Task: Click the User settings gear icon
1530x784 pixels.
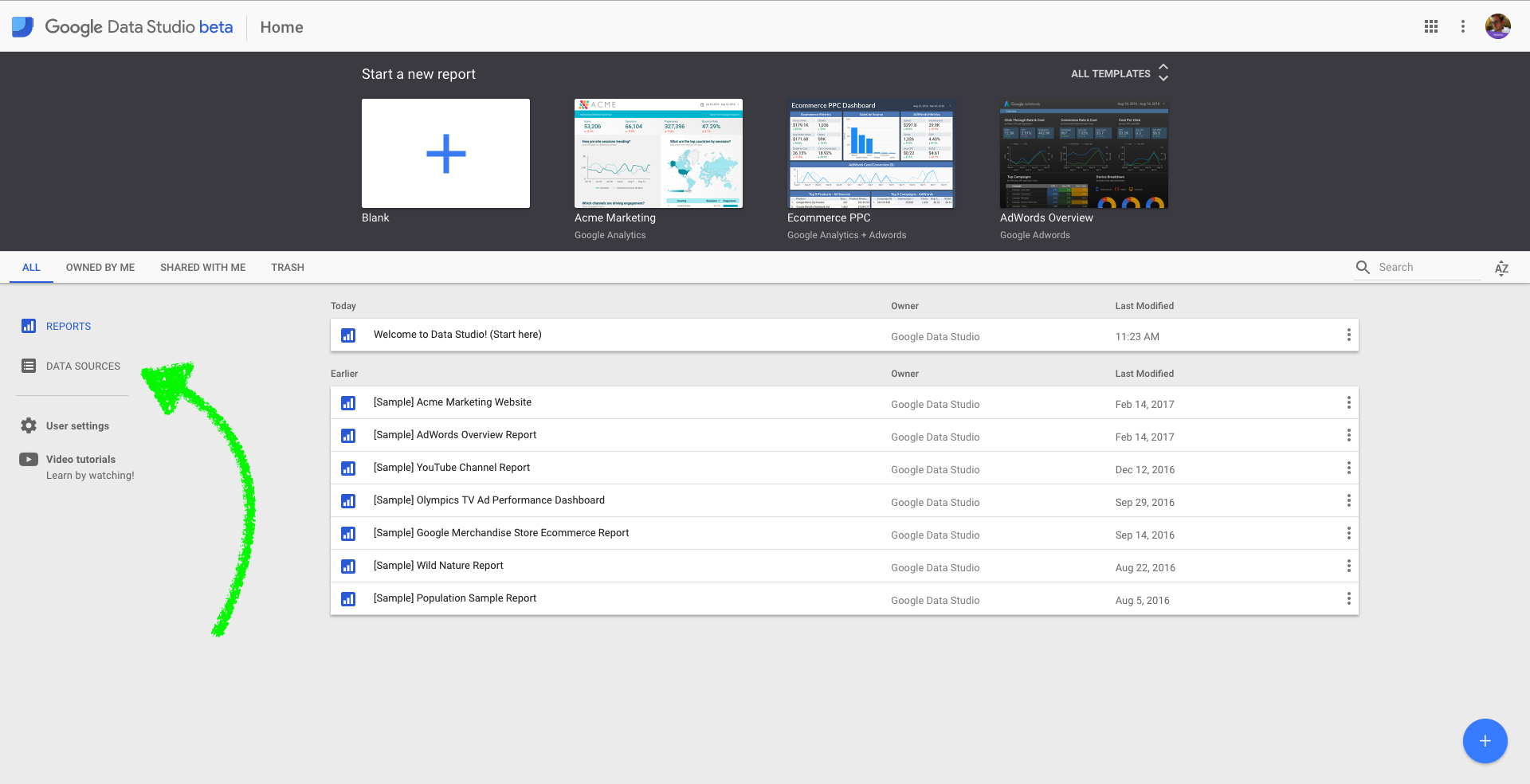Action: (x=29, y=425)
